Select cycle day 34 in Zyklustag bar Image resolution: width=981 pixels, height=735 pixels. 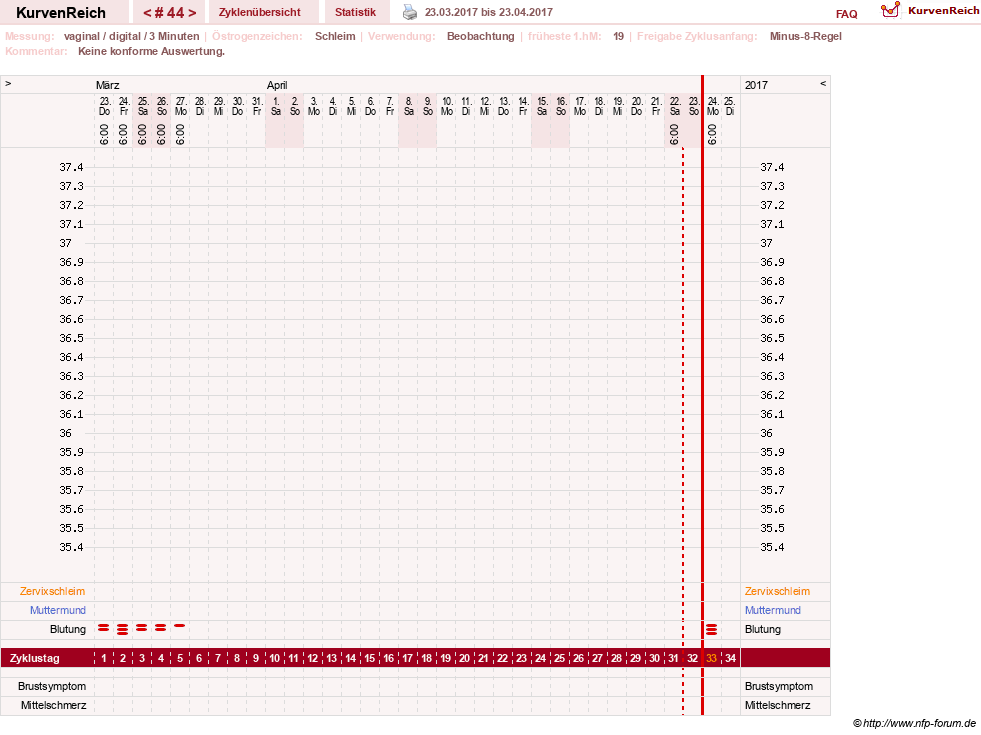tap(730, 658)
